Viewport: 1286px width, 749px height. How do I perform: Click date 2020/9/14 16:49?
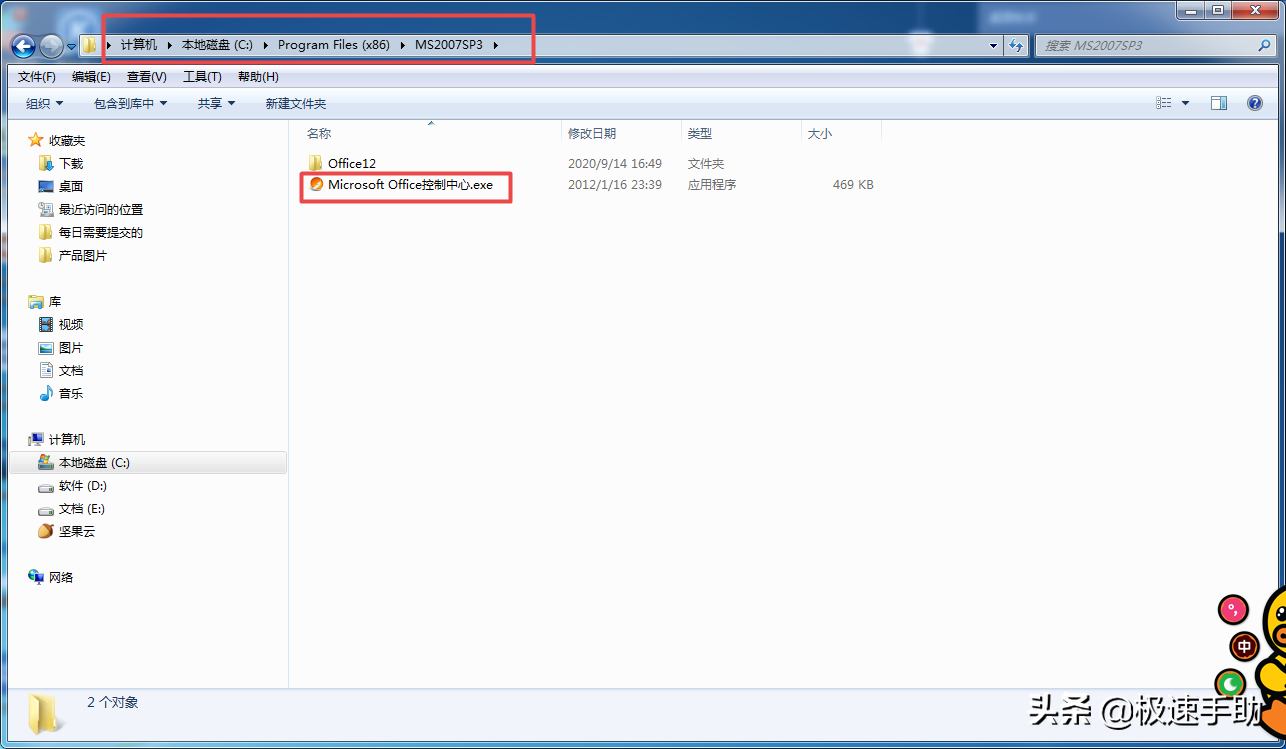coord(615,163)
